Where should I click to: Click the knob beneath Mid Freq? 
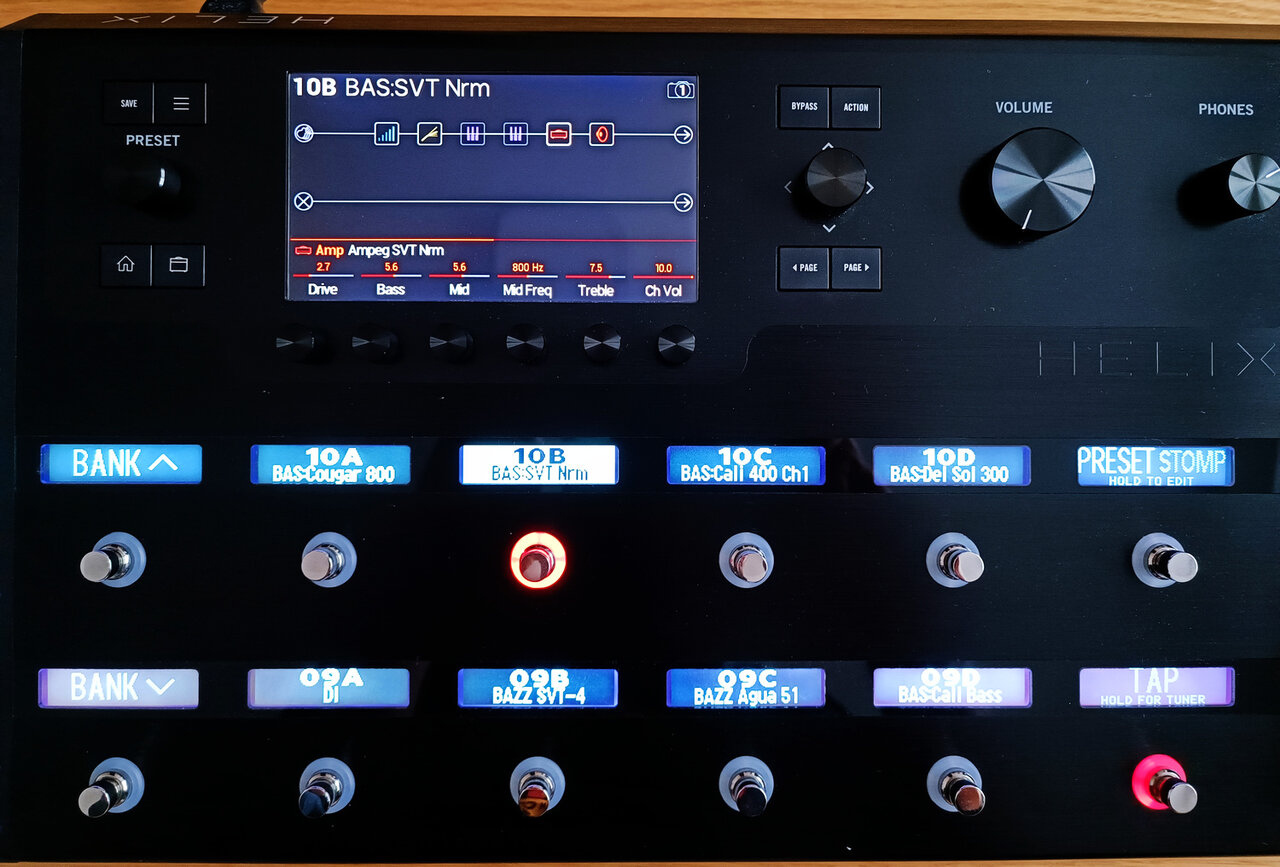point(526,343)
